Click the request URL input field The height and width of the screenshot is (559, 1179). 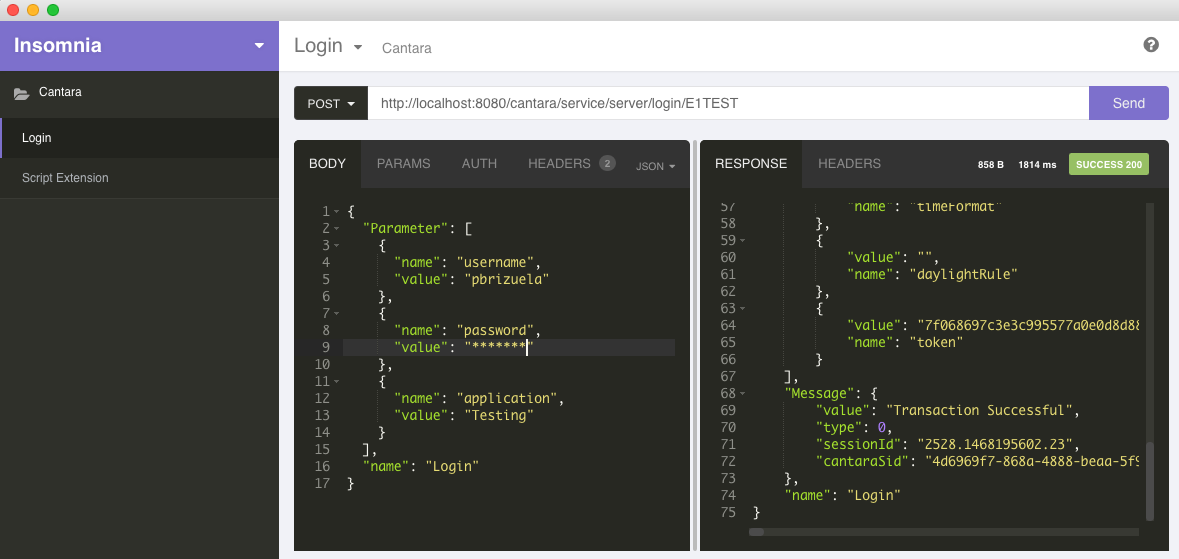coord(727,103)
